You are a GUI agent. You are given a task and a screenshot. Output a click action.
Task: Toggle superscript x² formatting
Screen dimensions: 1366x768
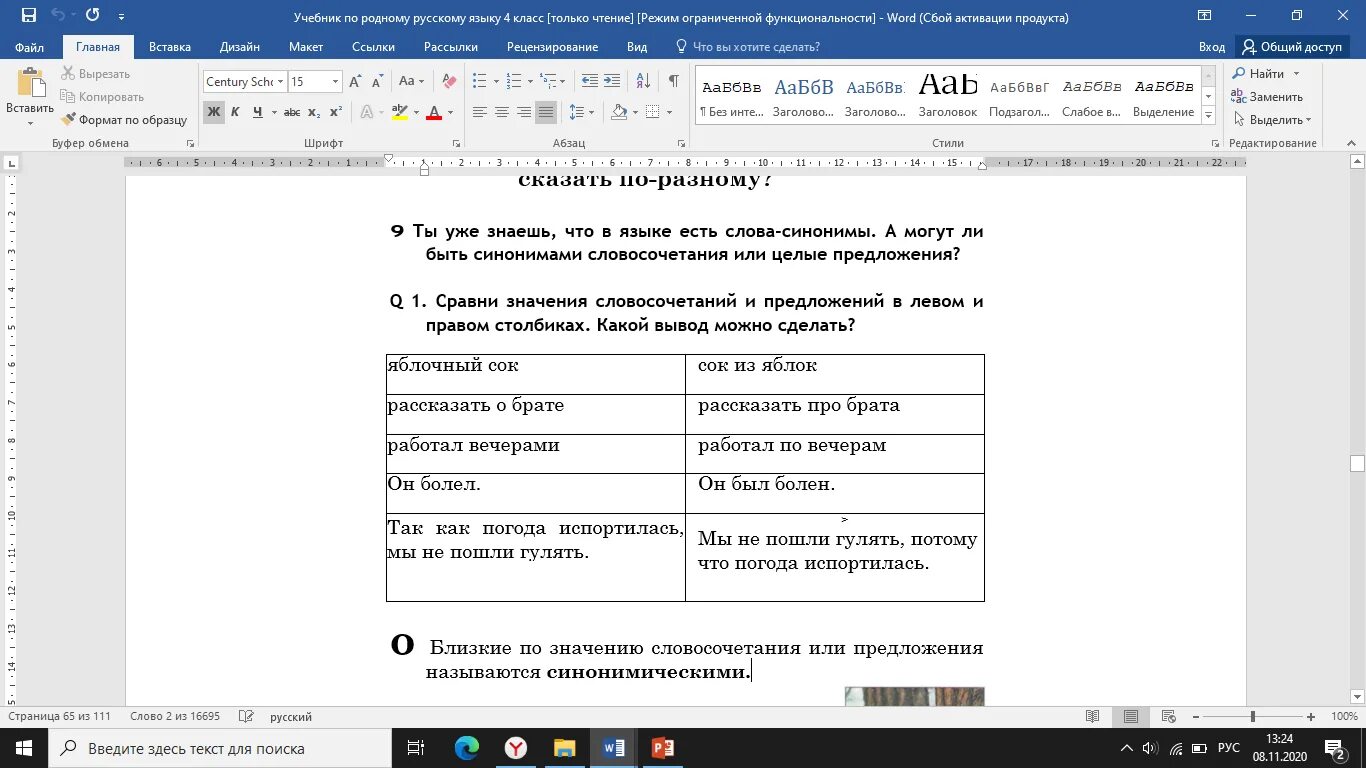335,112
